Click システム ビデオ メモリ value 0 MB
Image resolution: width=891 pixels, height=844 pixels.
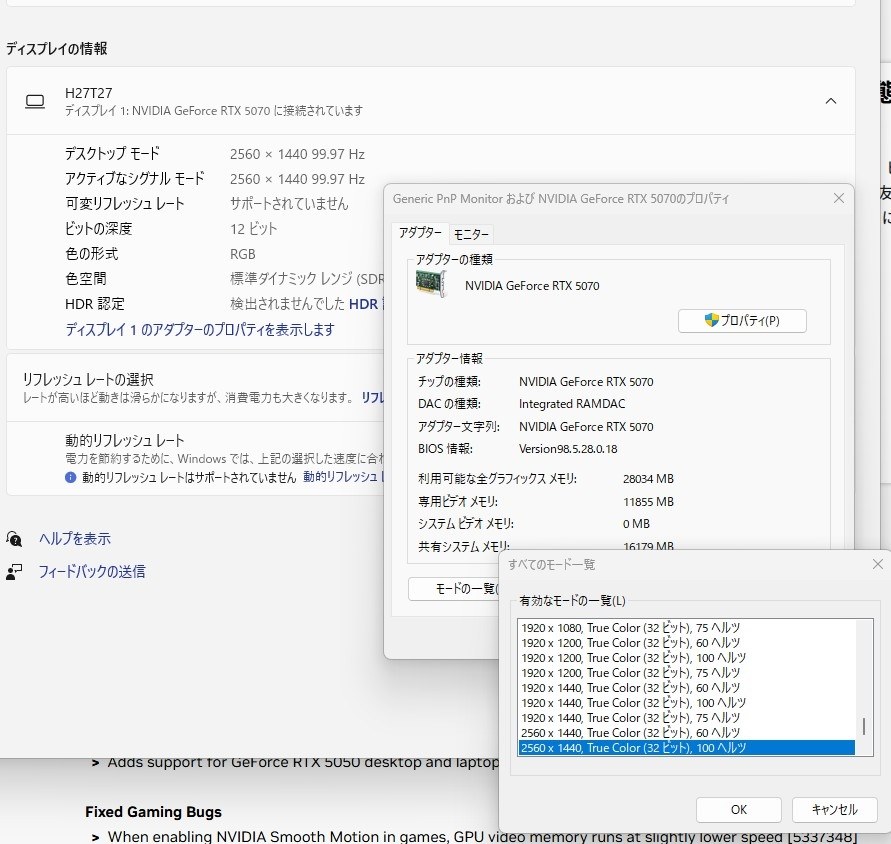pos(636,524)
